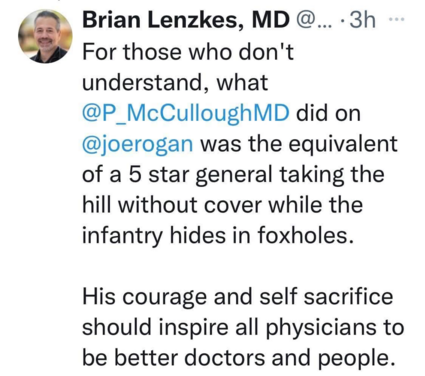Click the line 'should inspire all physicians to'
The height and width of the screenshot is (376, 425).
[x=243, y=327]
